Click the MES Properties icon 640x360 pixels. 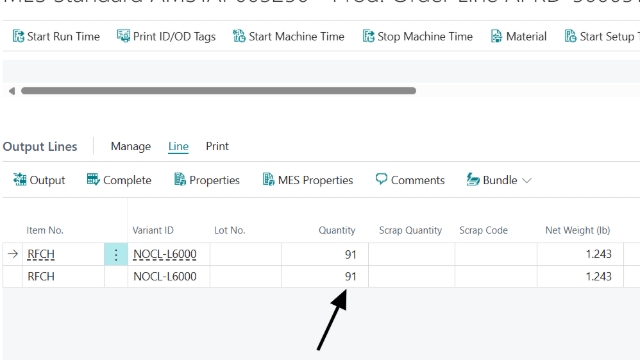(x=268, y=180)
